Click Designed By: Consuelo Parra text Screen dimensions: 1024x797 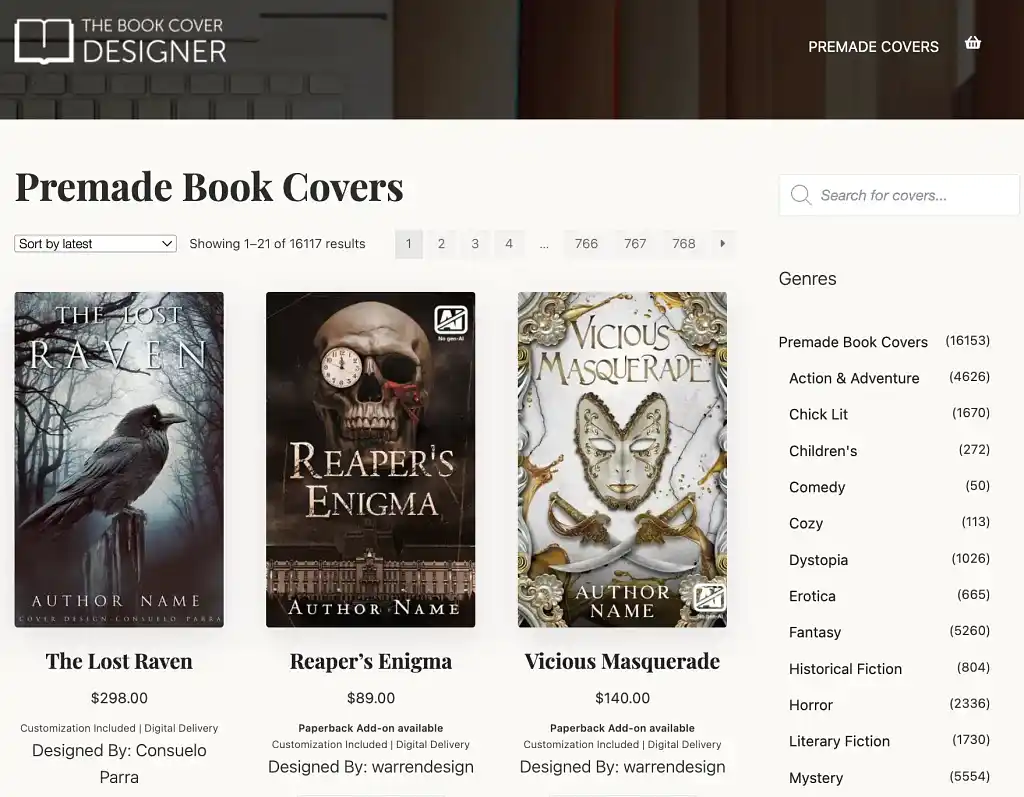click(x=119, y=764)
